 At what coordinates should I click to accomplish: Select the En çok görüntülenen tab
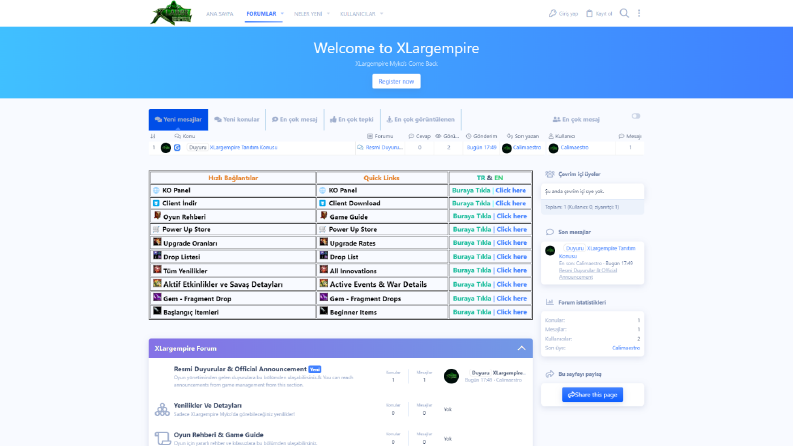click(x=421, y=119)
